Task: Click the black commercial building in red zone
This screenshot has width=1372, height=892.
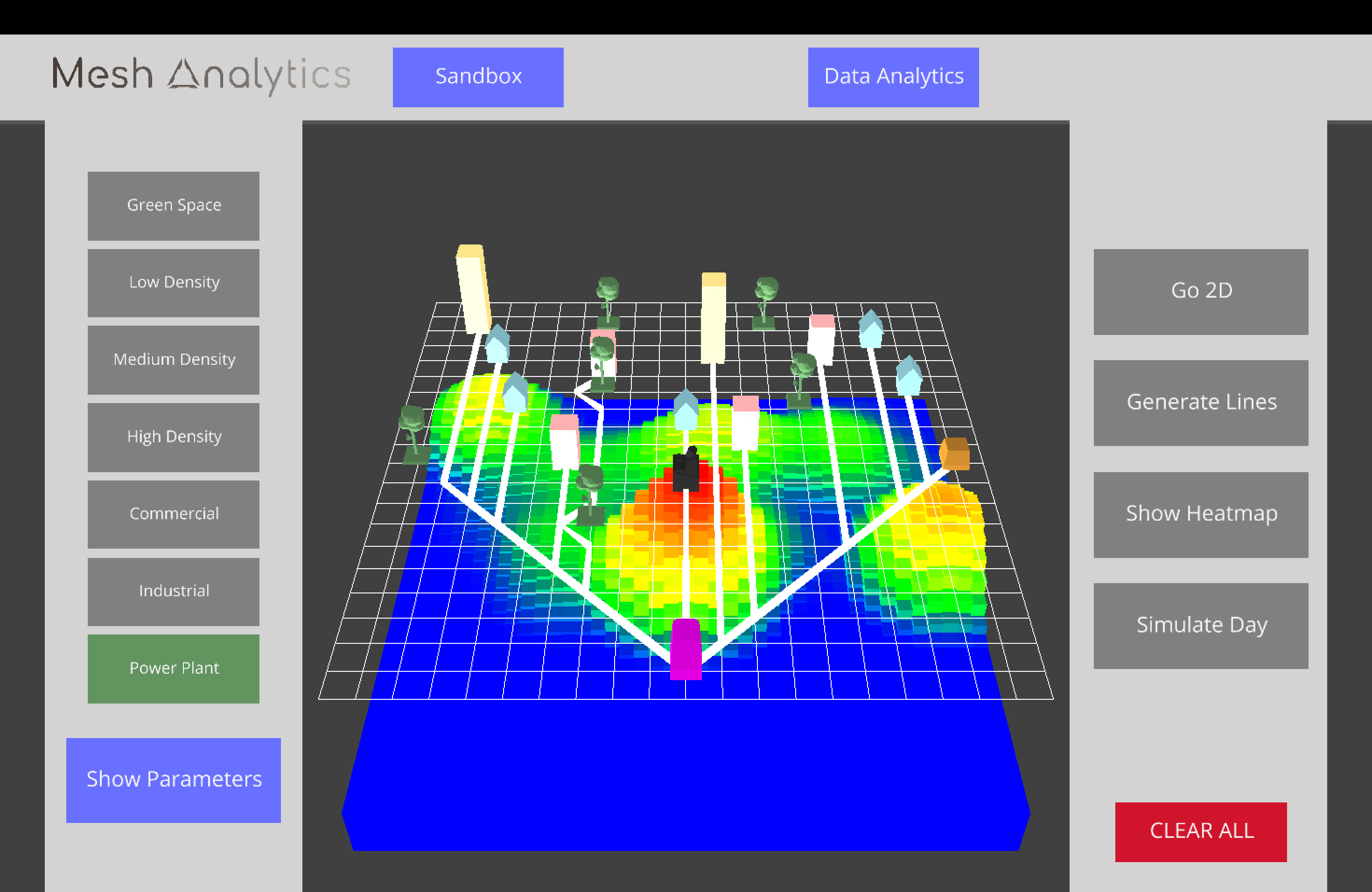Action: (686, 470)
